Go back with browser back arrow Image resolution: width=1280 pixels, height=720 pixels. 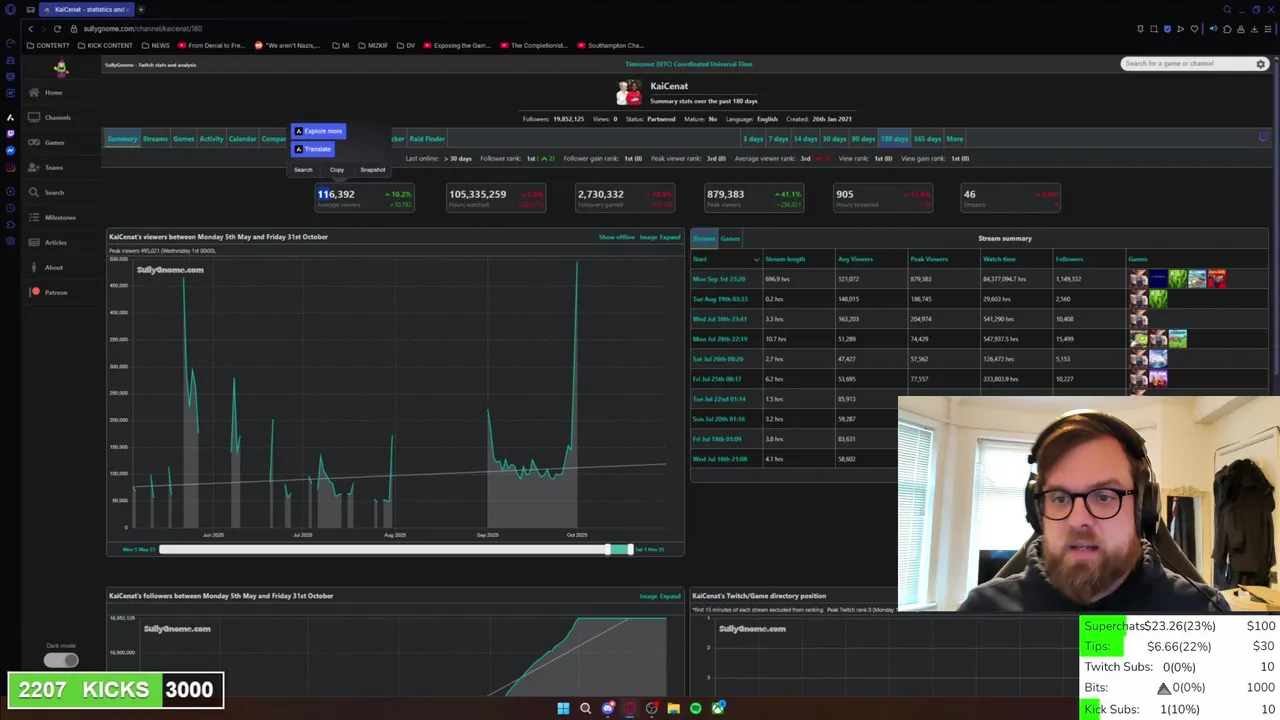point(31,29)
